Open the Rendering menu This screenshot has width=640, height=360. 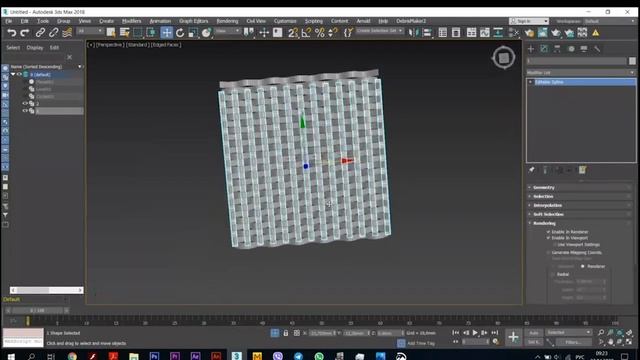(227, 21)
